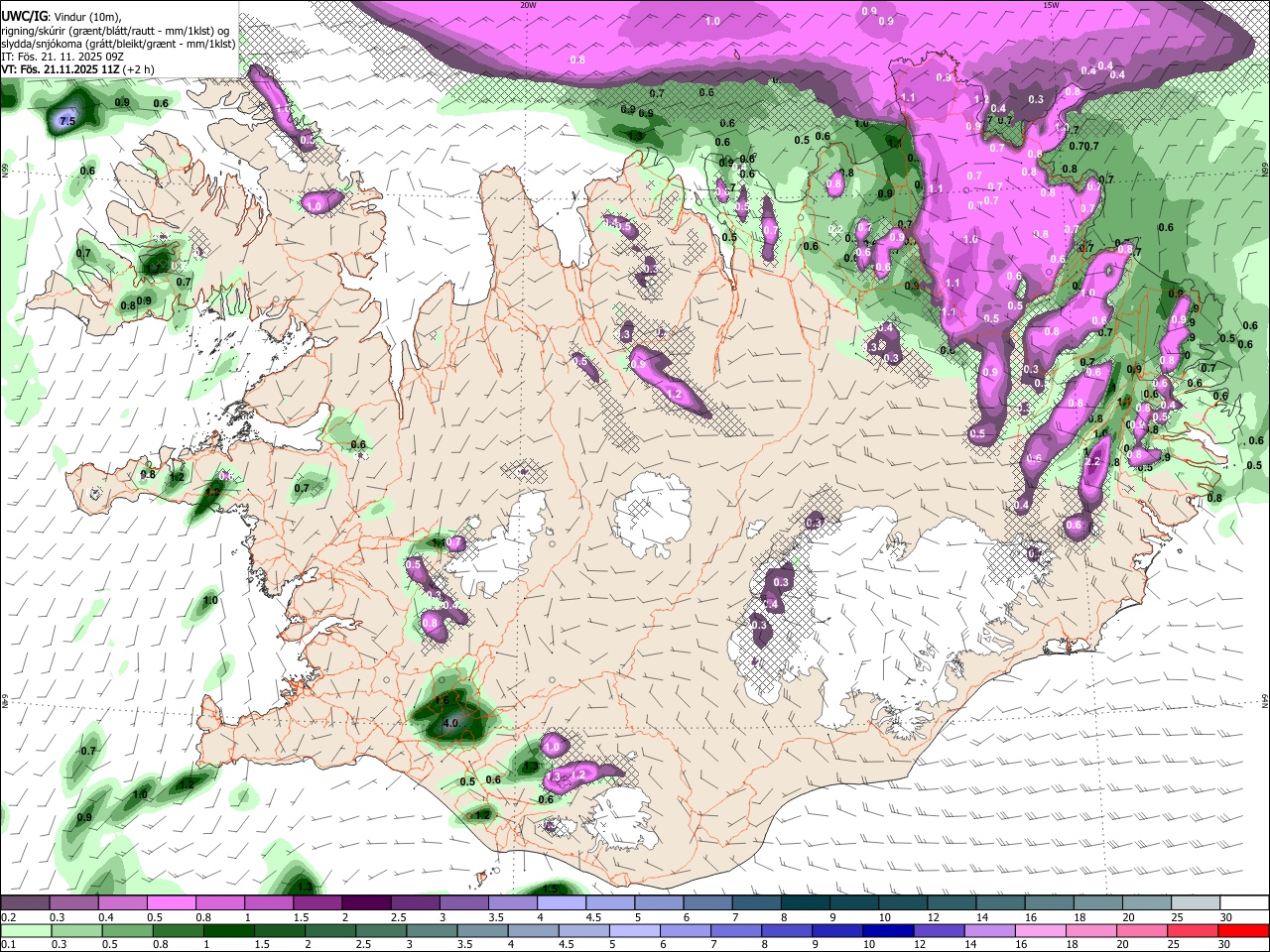Click the 0.1 label on lower scale
1270x952 pixels.
(7, 945)
